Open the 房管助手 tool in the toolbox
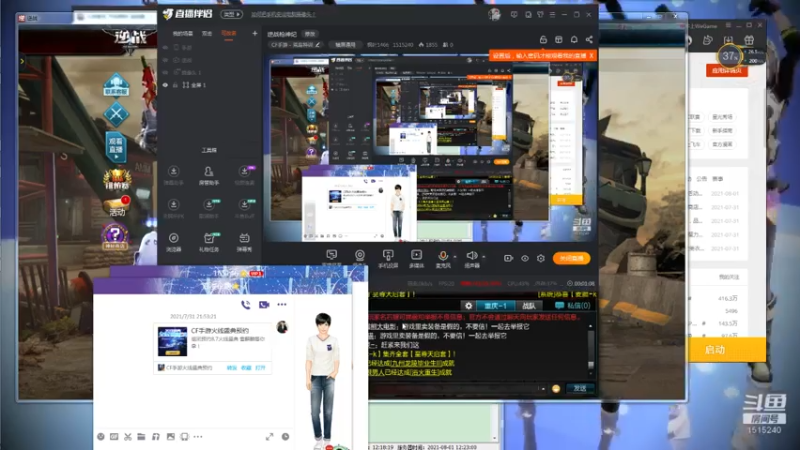The width and height of the screenshot is (800, 450). click(209, 175)
